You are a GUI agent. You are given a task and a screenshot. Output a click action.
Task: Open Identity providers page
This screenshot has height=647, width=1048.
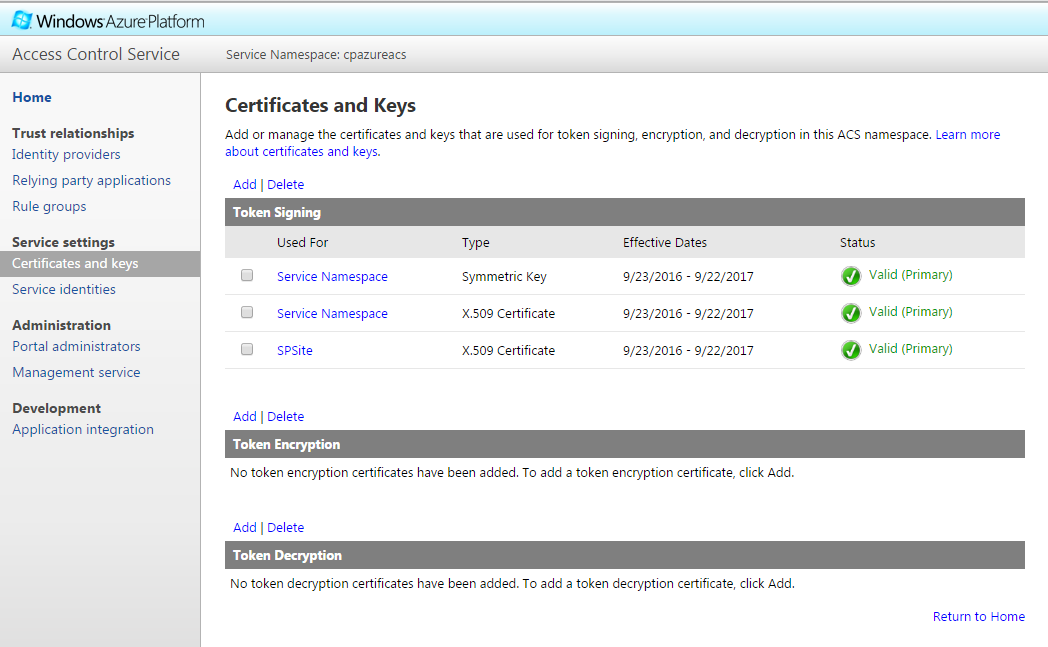click(66, 154)
